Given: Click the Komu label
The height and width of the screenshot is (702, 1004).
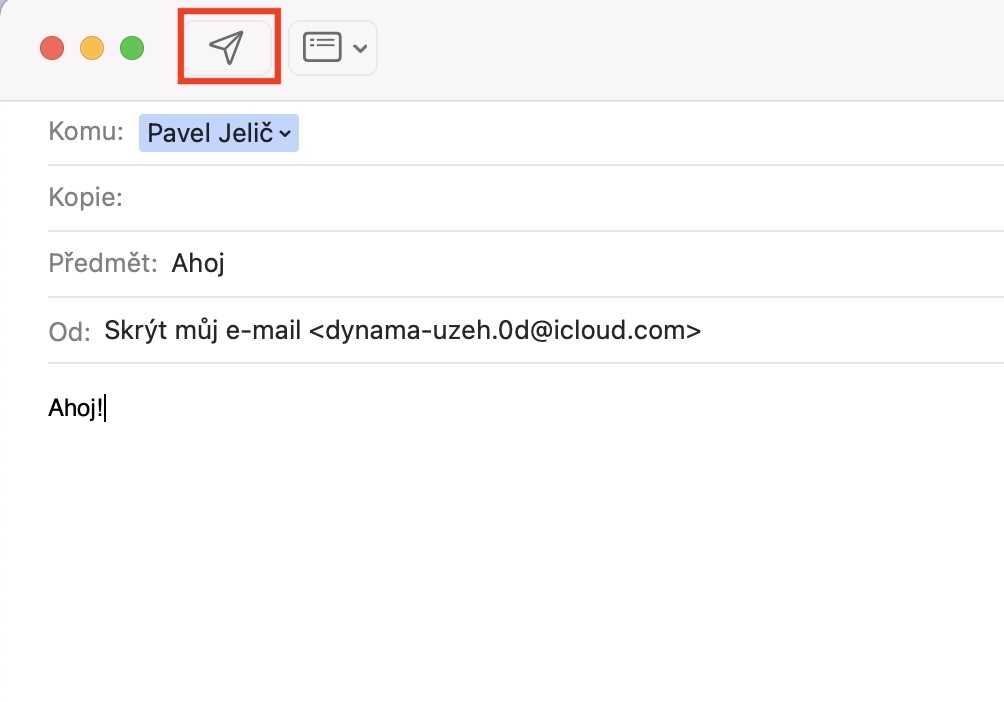Looking at the screenshot, I should click(86, 132).
